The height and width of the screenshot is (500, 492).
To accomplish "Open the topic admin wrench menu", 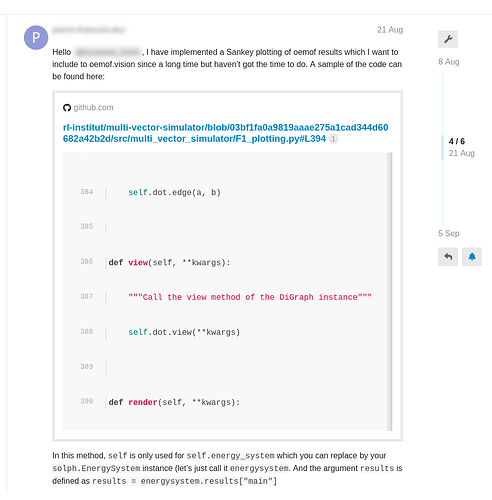I will (448, 39).
